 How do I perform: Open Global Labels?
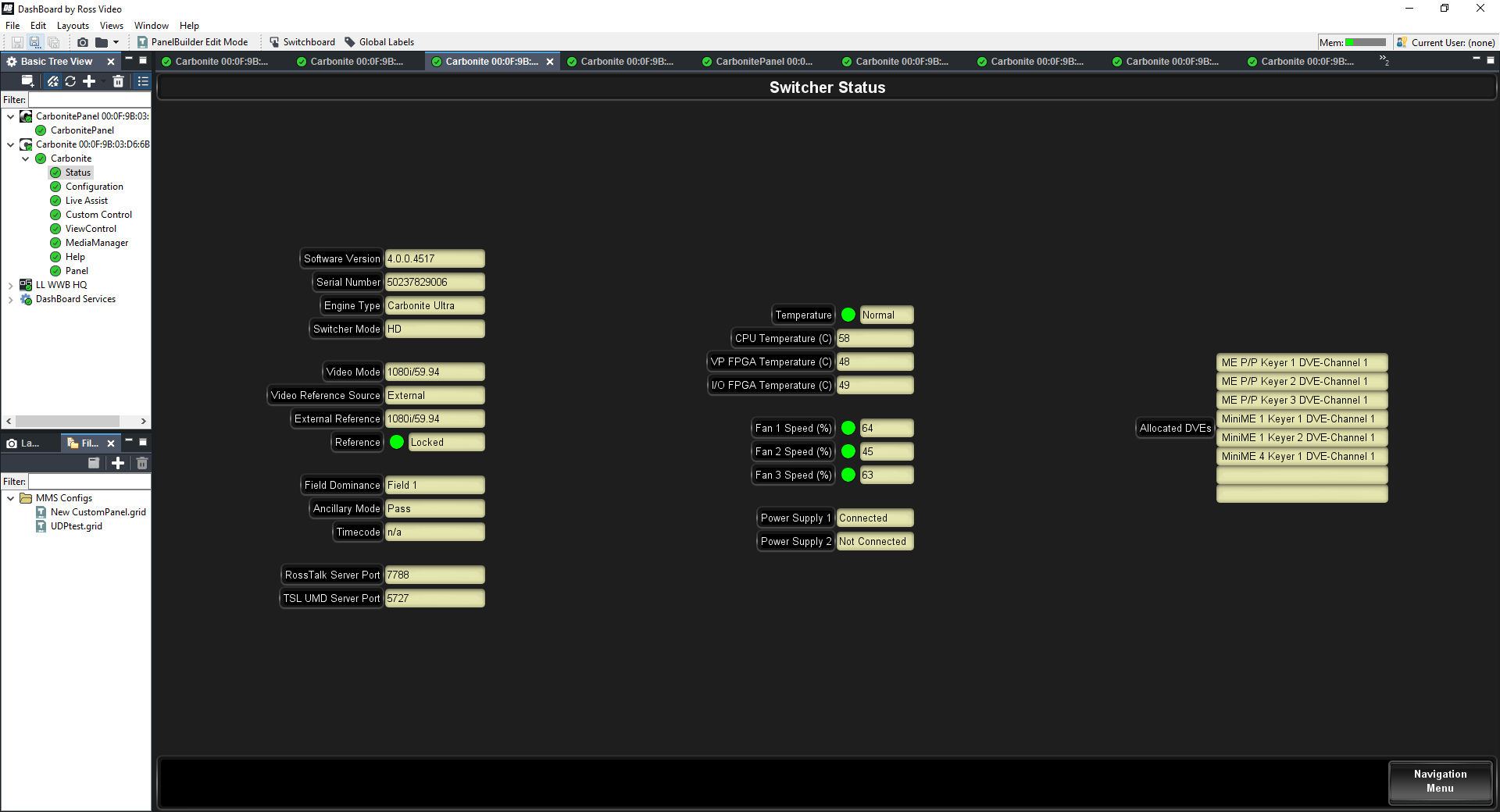point(380,42)
